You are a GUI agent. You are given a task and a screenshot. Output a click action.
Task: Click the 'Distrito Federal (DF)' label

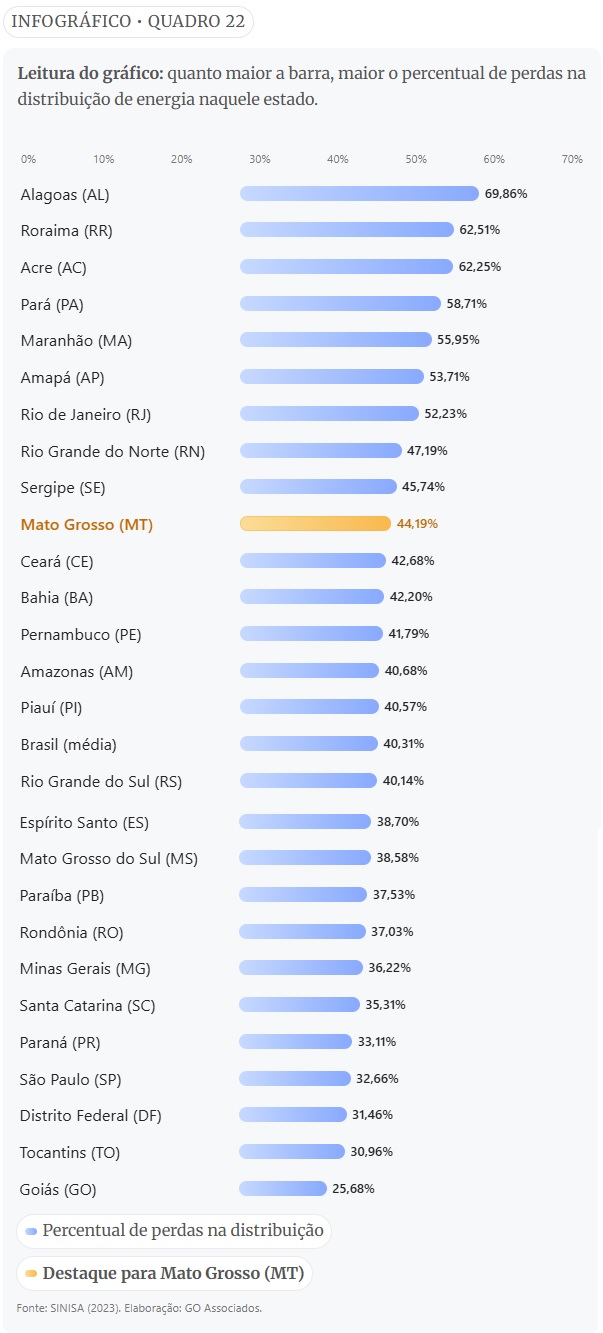click(x=90, y=1116)
